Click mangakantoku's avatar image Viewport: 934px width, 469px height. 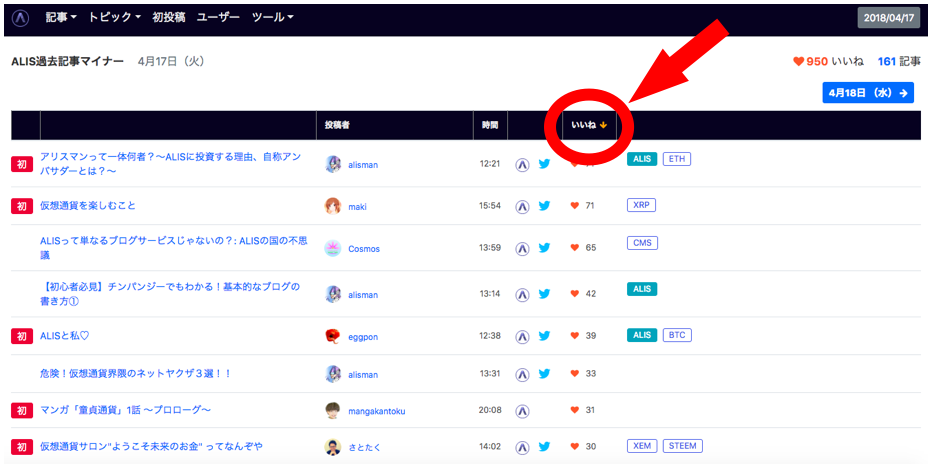pyautogui.click(x=333, y=411)
